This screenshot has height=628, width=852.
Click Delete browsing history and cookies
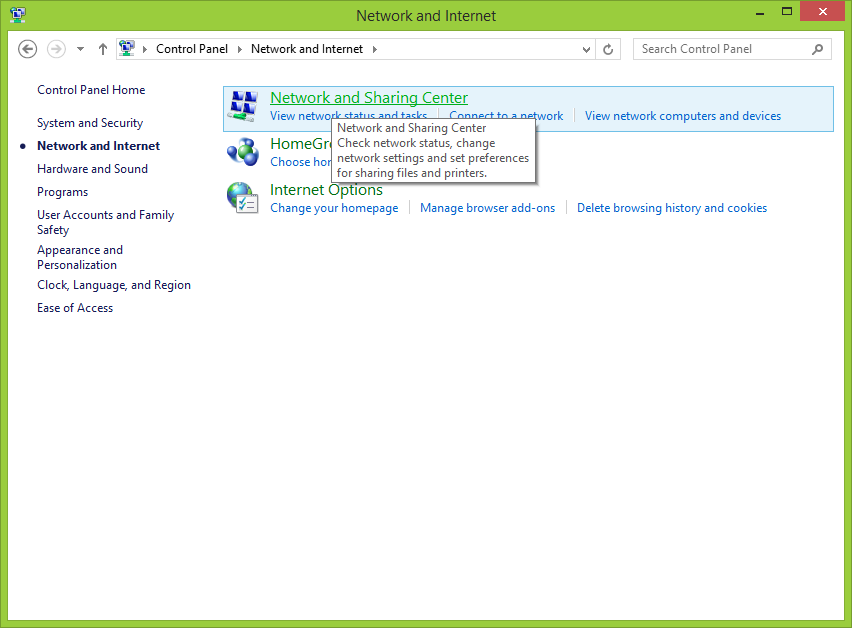coord(672,208)
